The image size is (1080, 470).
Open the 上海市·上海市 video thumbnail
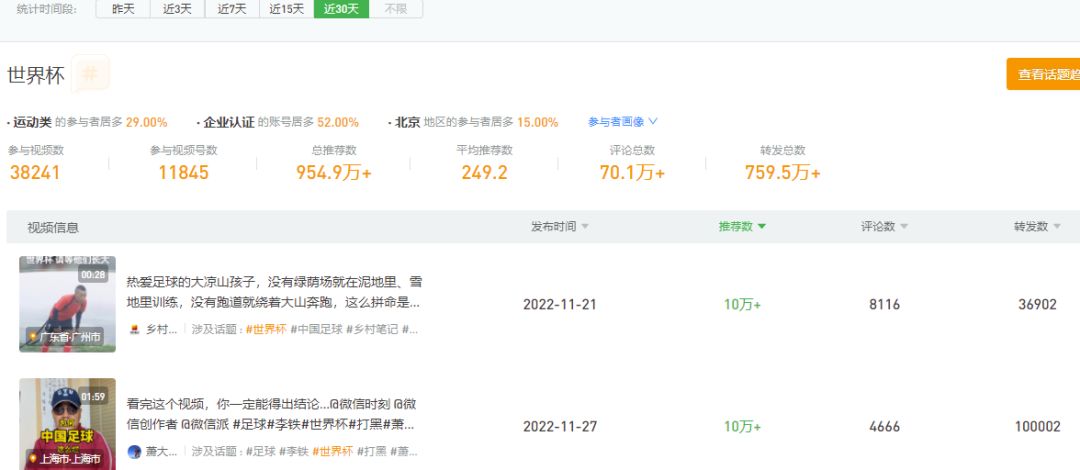tap(68, 424)
